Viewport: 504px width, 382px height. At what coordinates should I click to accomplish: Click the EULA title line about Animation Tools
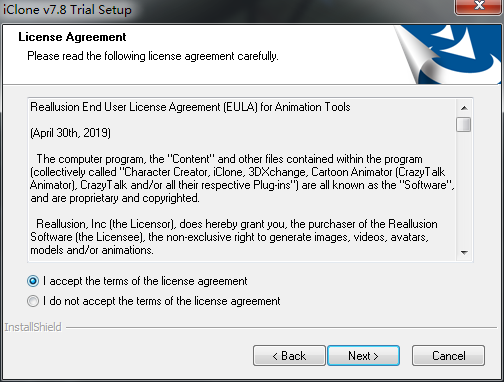(x=190, y=107)
